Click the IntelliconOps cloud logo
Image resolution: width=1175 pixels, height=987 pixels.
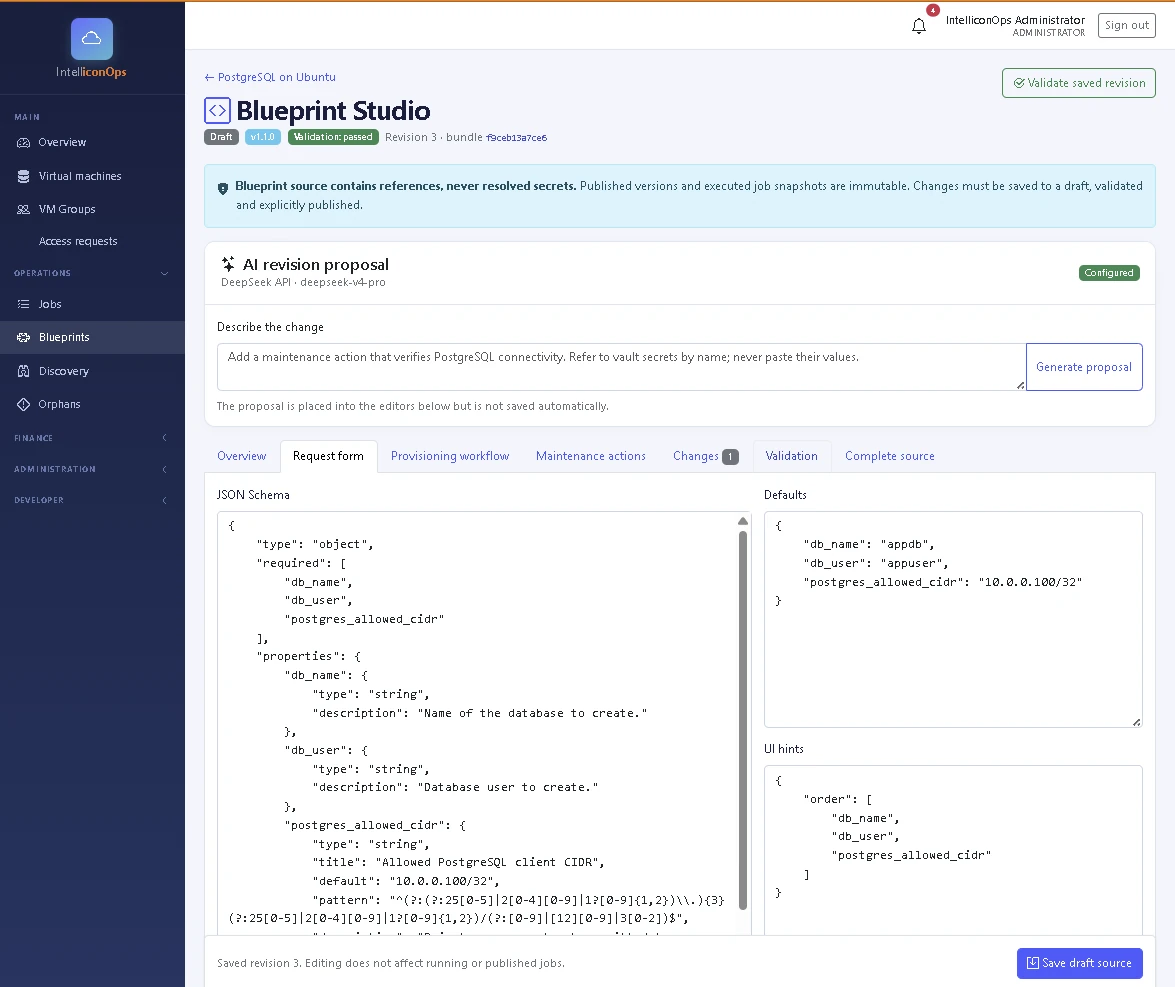click(x=91, y=39)
